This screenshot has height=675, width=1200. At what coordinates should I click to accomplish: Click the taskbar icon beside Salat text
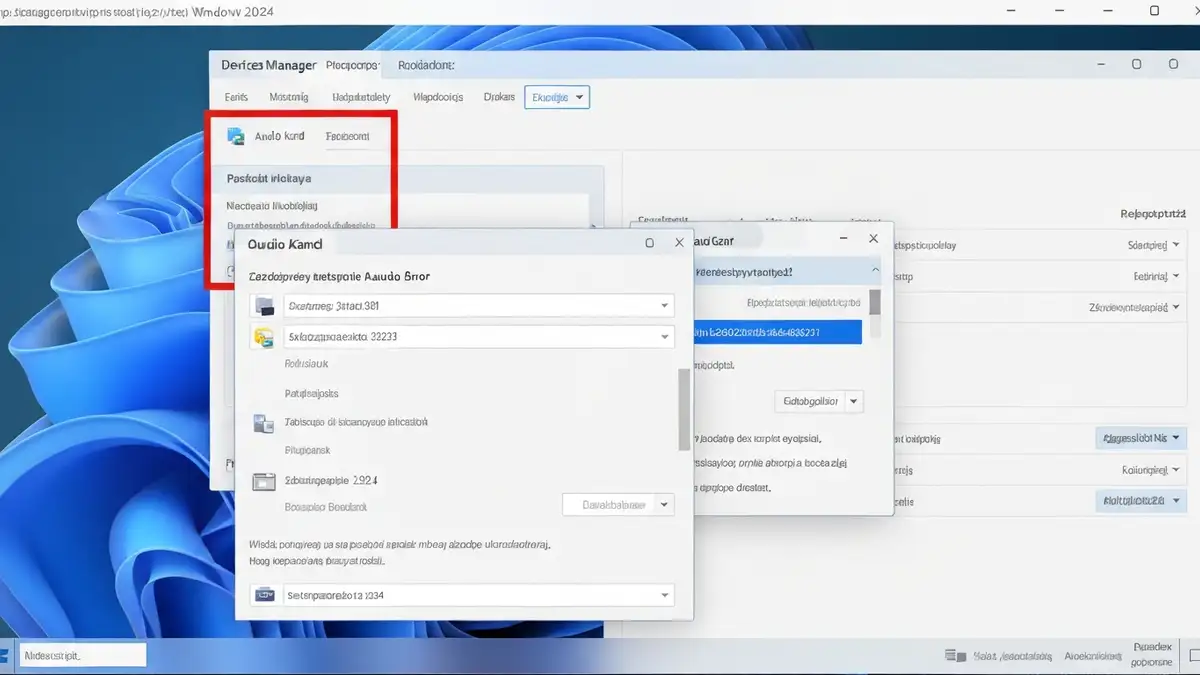point(955,656)
